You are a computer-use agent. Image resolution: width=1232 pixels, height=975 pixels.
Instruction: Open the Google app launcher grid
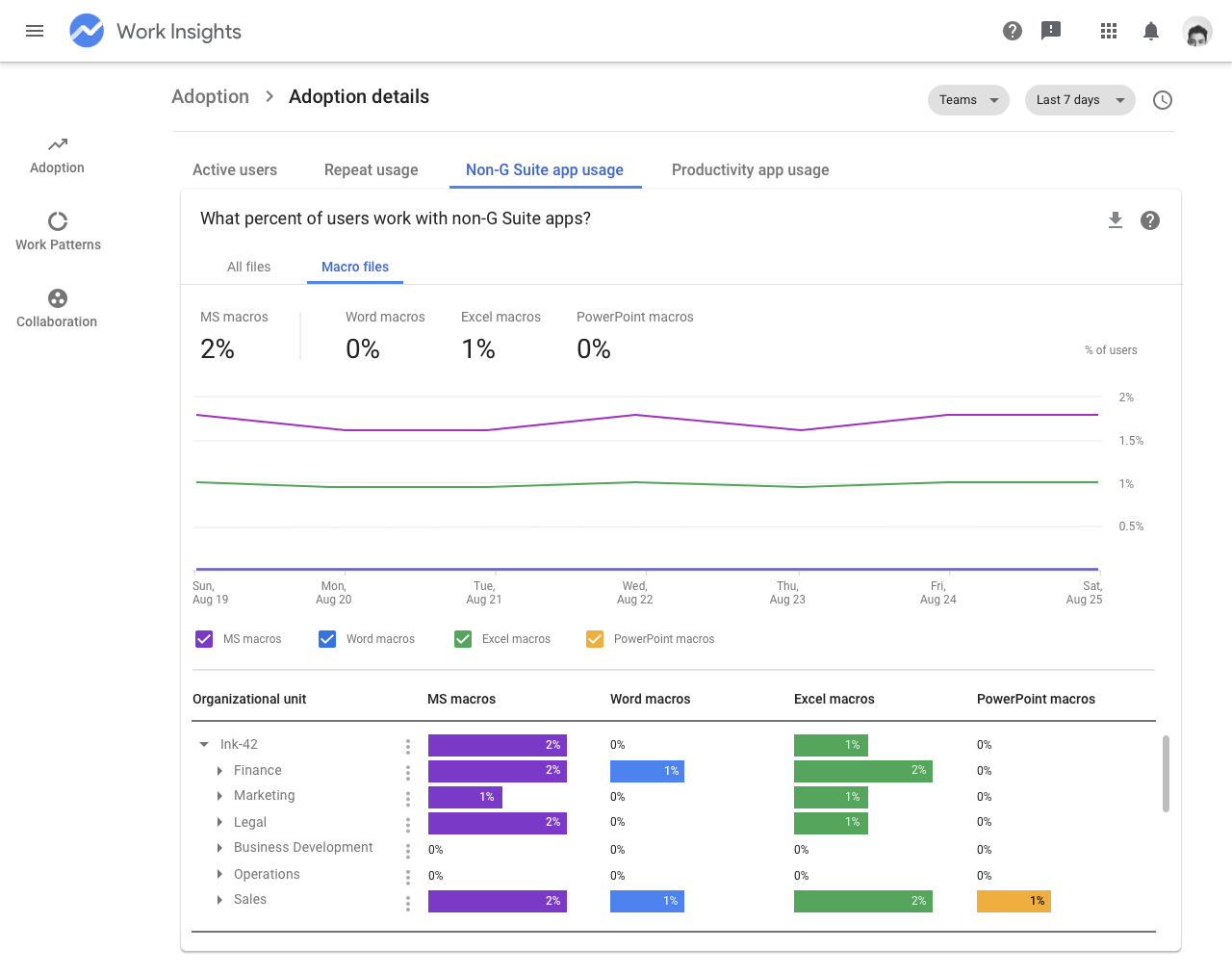[1108, 31]
